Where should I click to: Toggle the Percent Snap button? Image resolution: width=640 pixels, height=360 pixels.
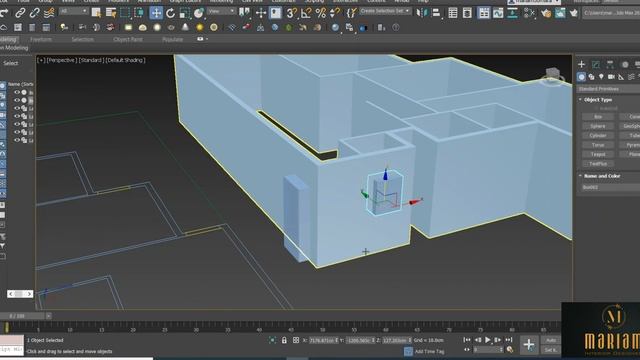point(321,13)
